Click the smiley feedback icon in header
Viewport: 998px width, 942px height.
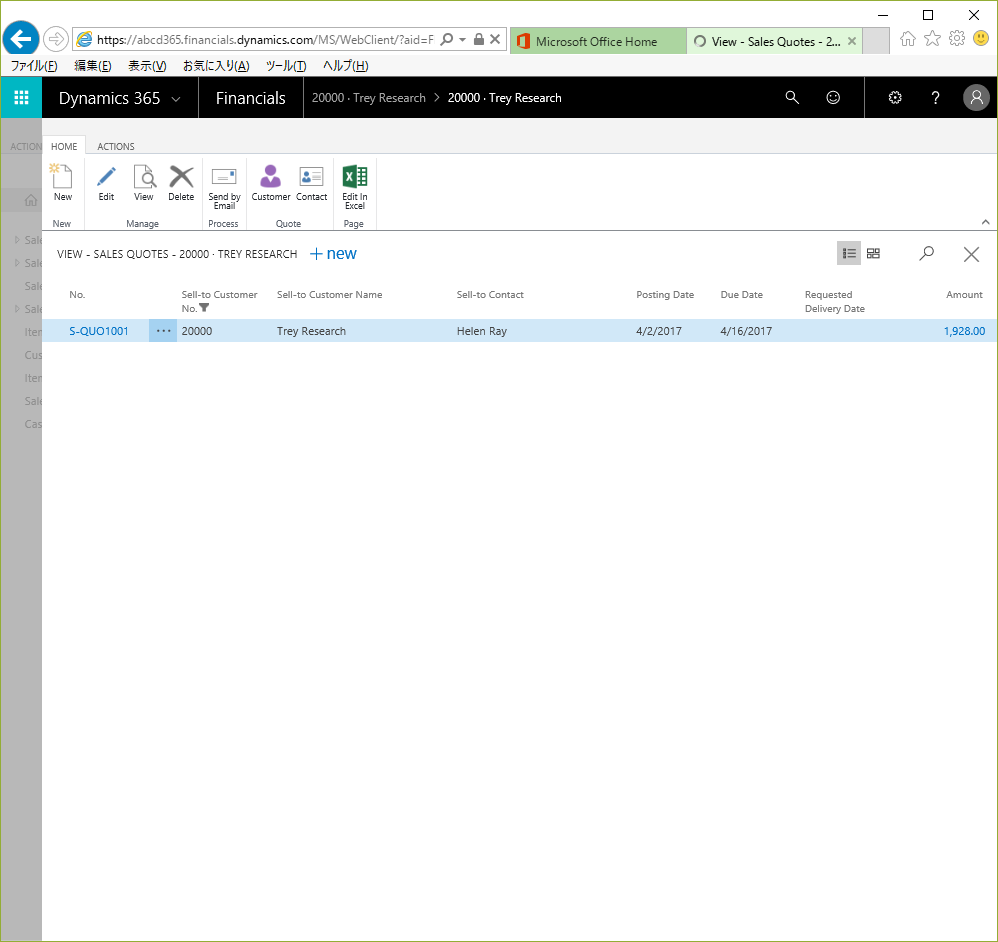pos(833,97)
